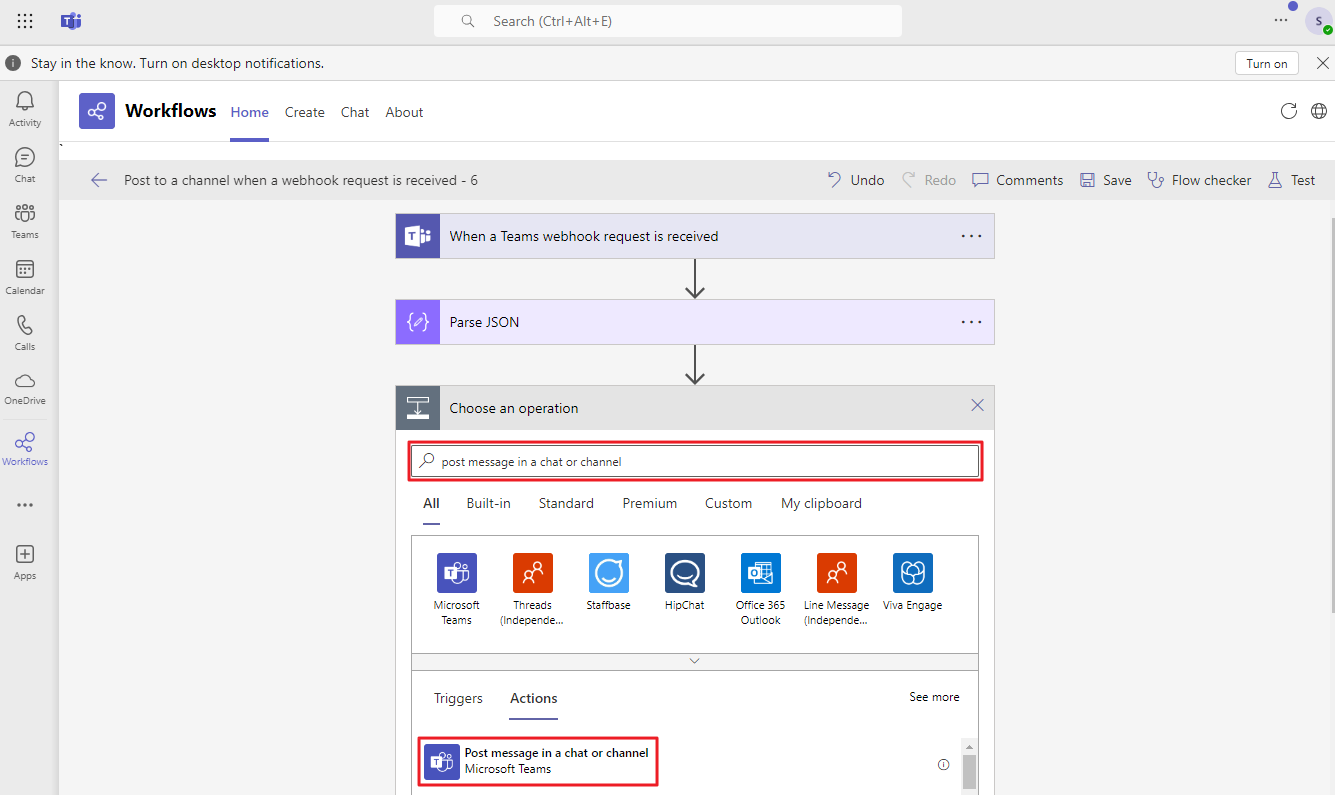Click the actions list scrollbar
Viewport: 1335px width, 795px height.
(969, 771)
